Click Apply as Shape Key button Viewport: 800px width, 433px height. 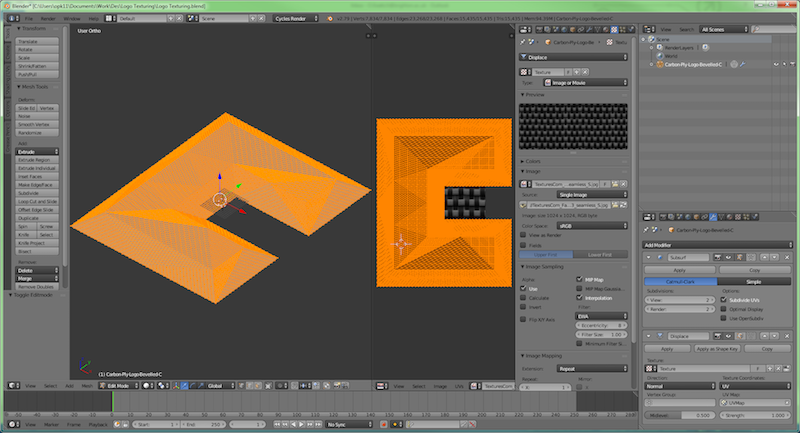pos(719,348)
